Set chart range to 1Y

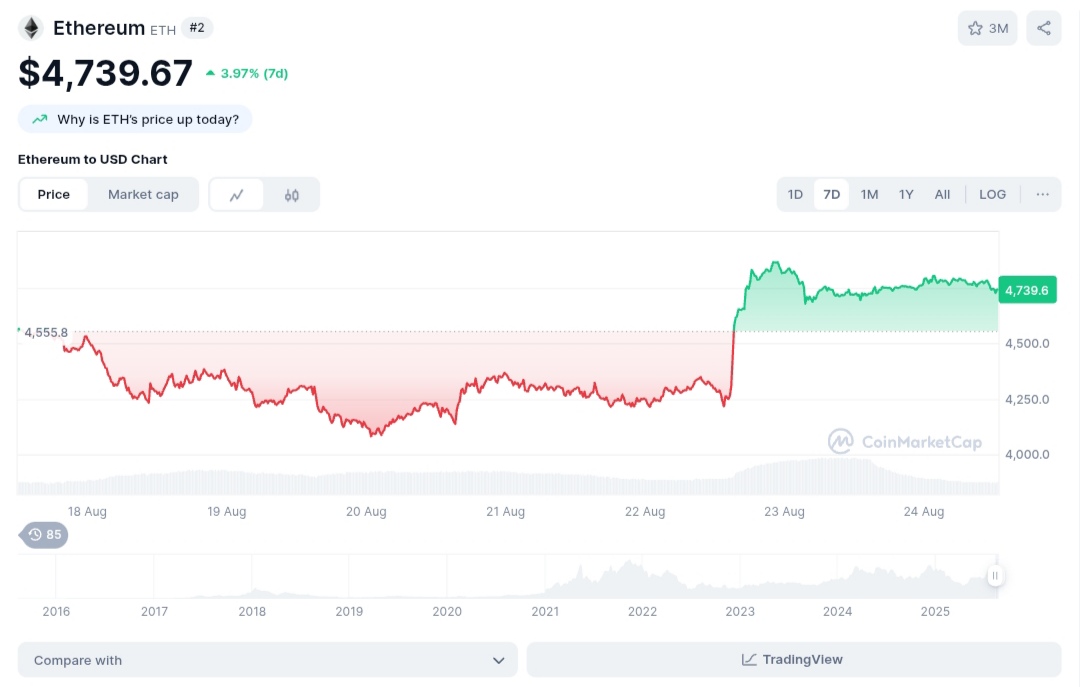coord(906,194)
